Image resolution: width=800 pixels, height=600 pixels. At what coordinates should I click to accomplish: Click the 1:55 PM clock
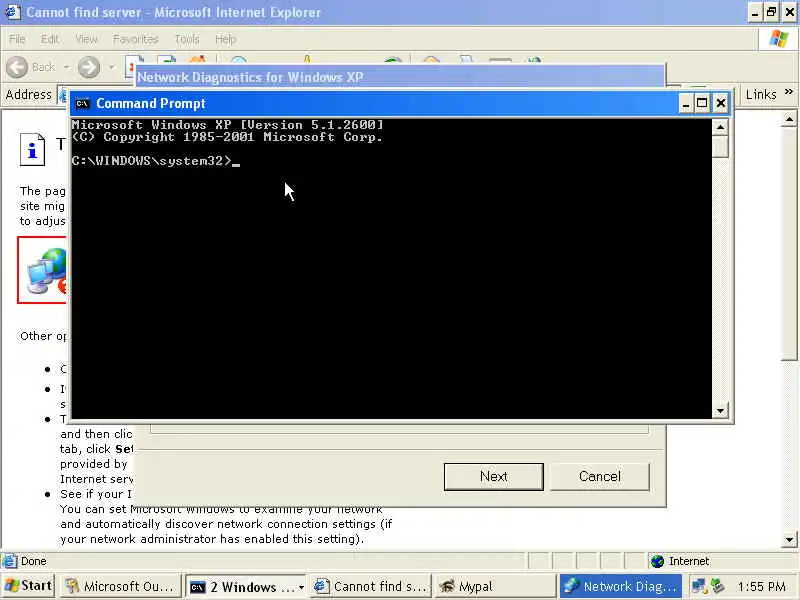[761, 587]
